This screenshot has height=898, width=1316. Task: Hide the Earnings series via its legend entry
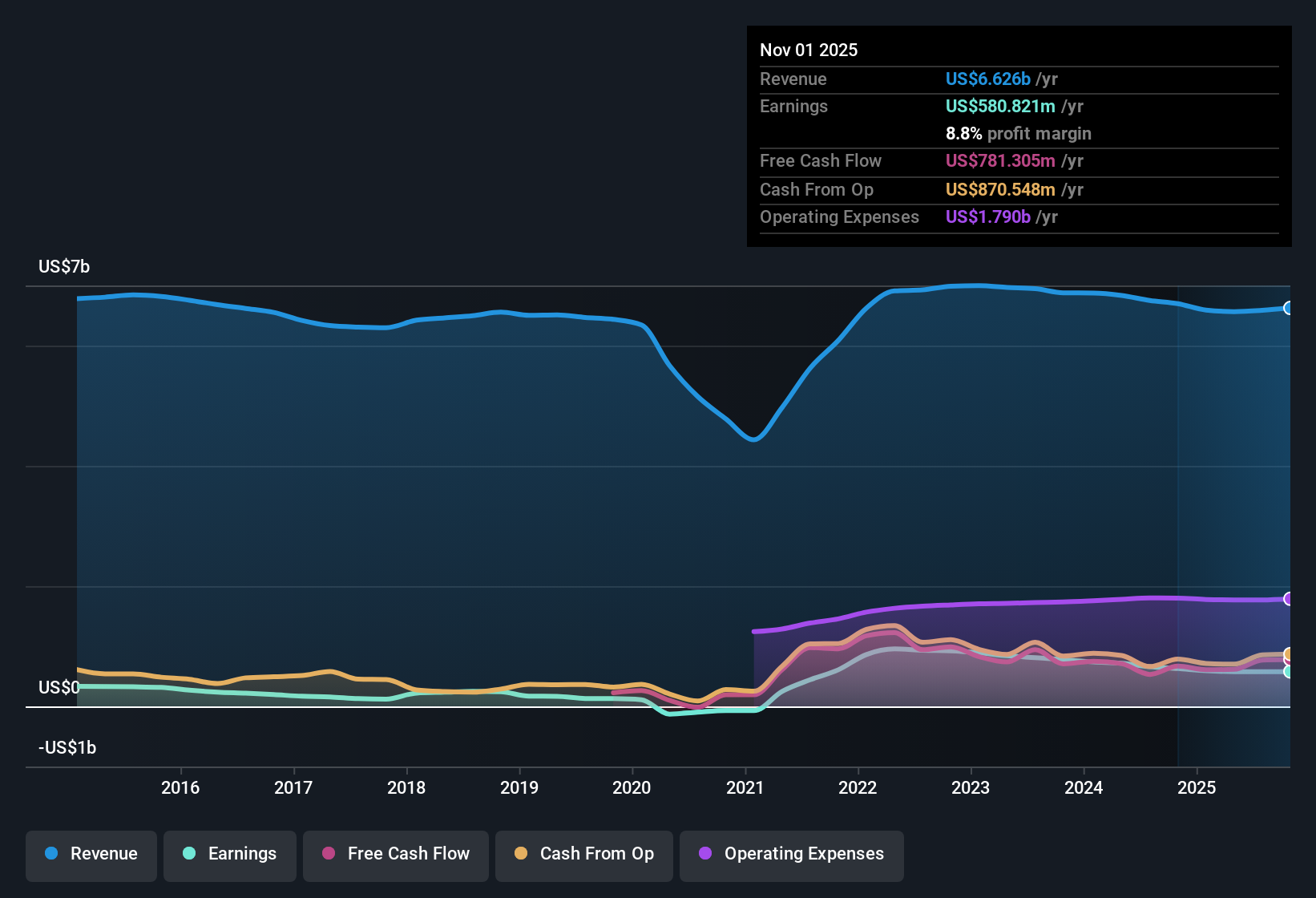(230, 855)
